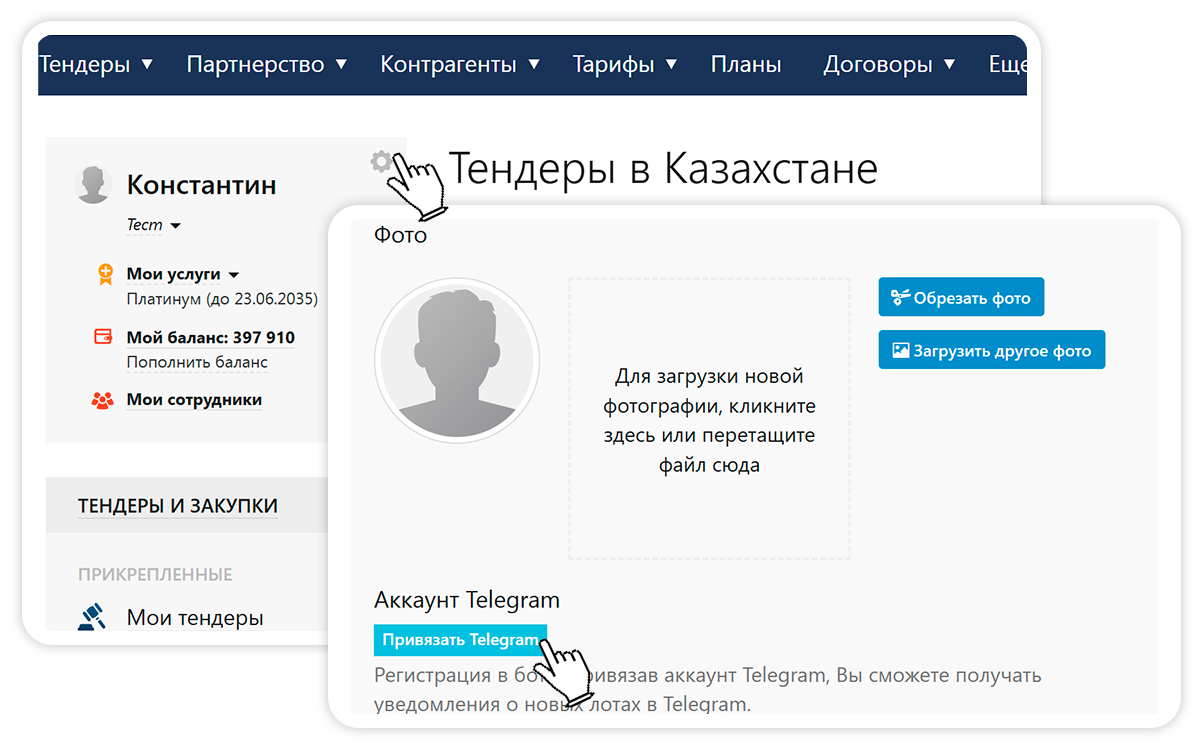Click the gavel icon beside Мои тендеры

click(93, 616)
